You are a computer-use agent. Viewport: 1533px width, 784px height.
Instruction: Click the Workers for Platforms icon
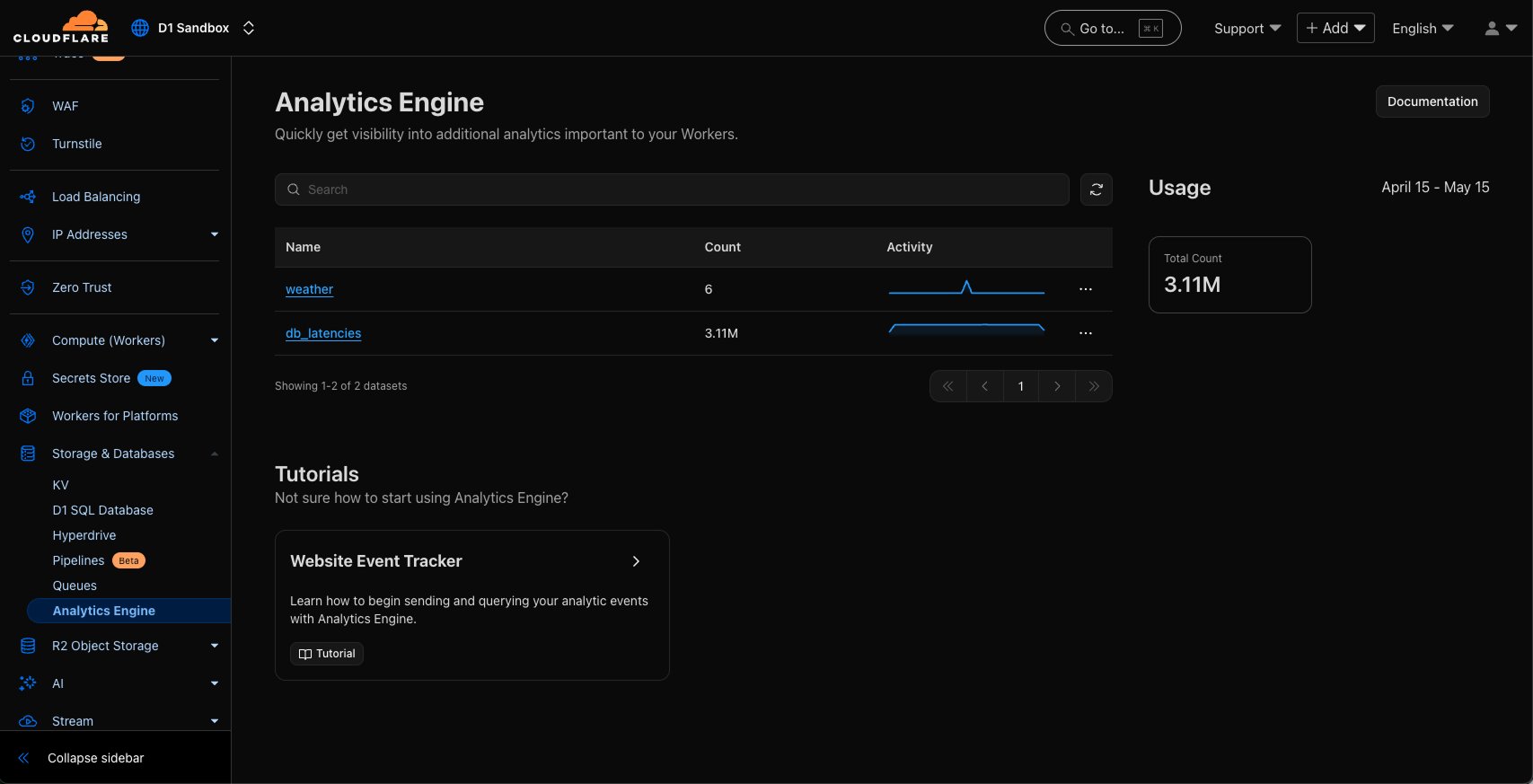(28, 416)
